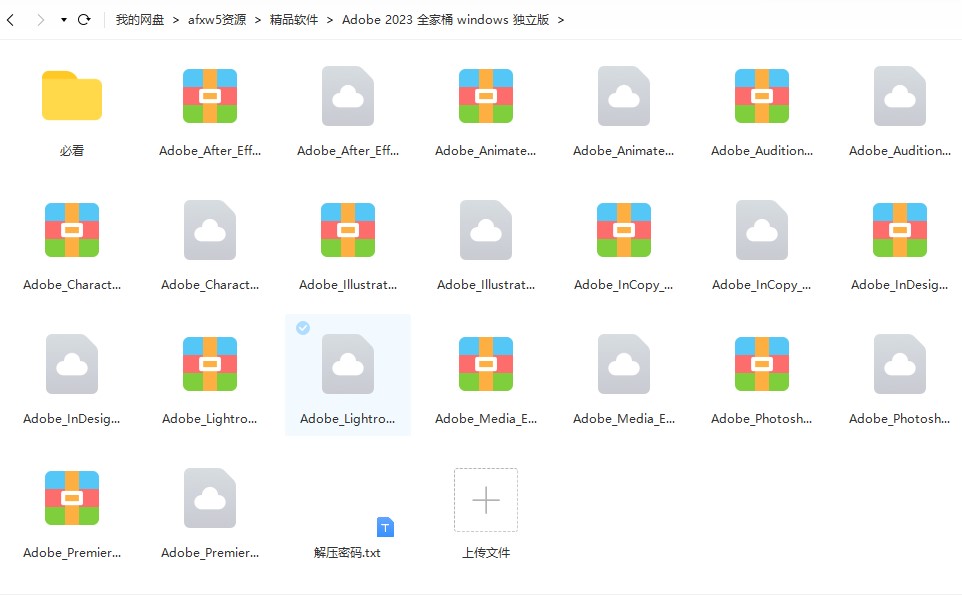Select Adobe_Media_E file with cloud icon
This screenshot has height=595, width=962.
click(624, 364)
